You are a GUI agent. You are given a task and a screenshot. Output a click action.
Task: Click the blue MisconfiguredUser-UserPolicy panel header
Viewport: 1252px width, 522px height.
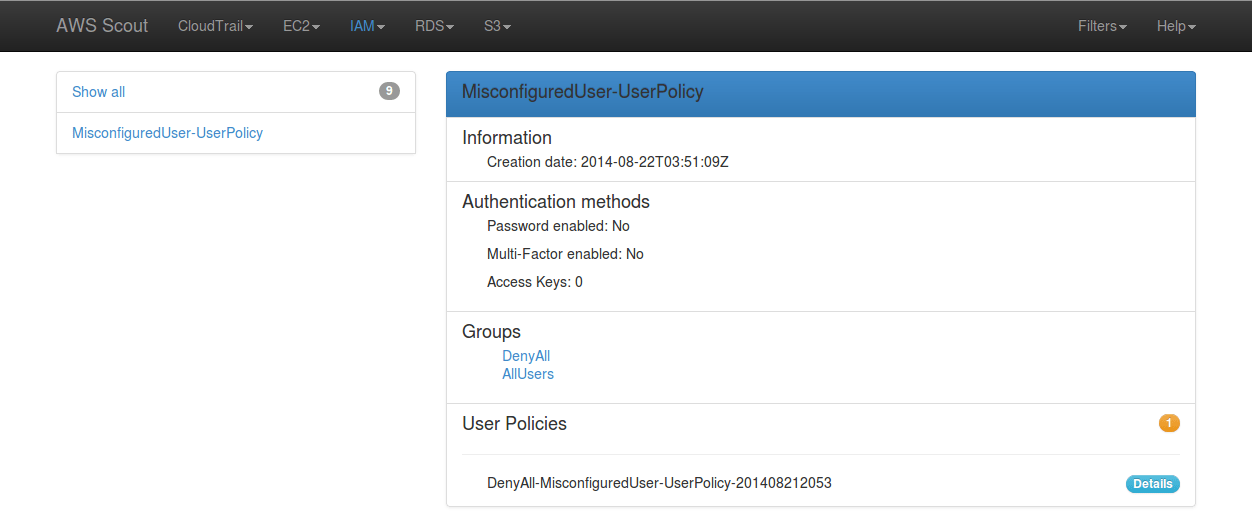coord(820,93)
